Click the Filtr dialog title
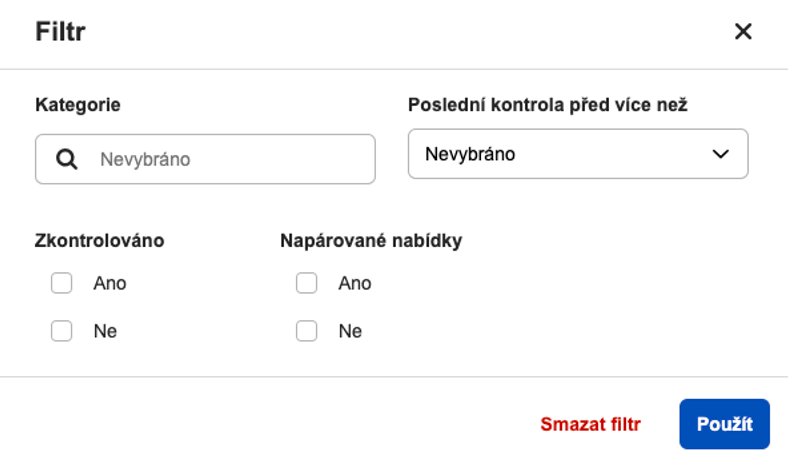This screenshot has width=788, height=465. point(60,32)
